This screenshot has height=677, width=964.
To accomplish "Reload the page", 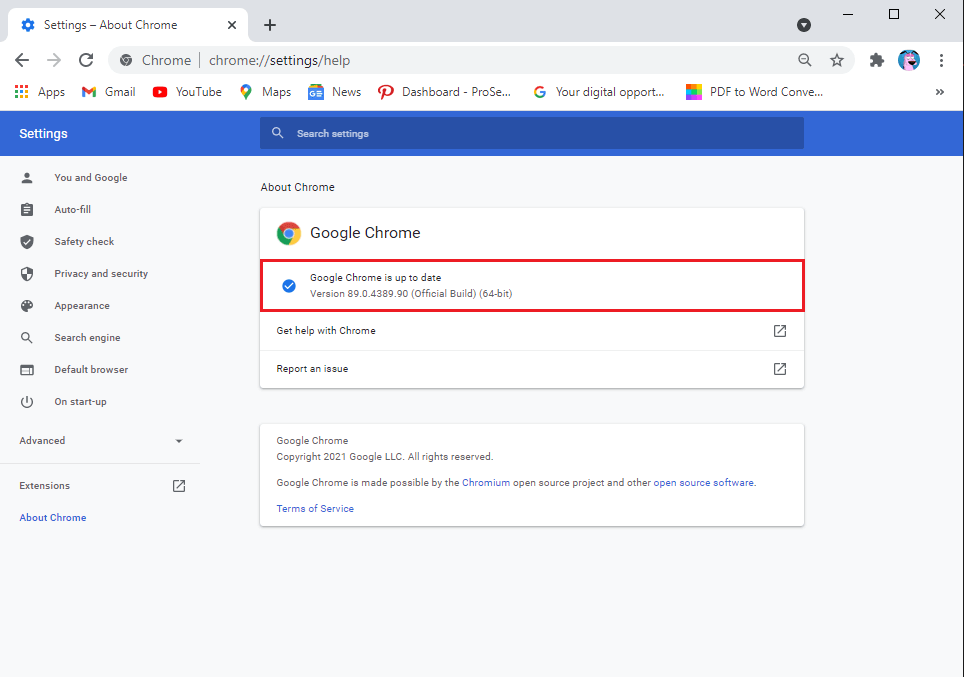I will pyautogui.click(x=86, y=60).
